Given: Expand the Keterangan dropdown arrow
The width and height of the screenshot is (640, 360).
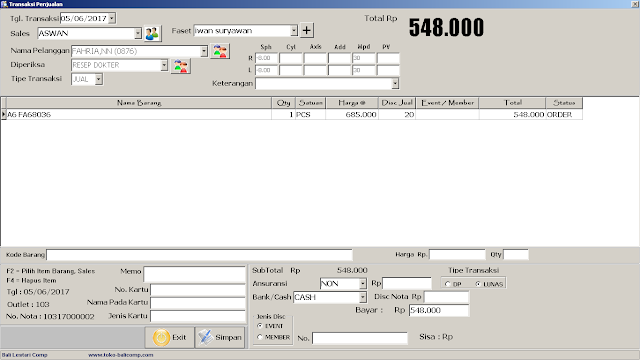Looking at the screenshot, I should (395, 84).
